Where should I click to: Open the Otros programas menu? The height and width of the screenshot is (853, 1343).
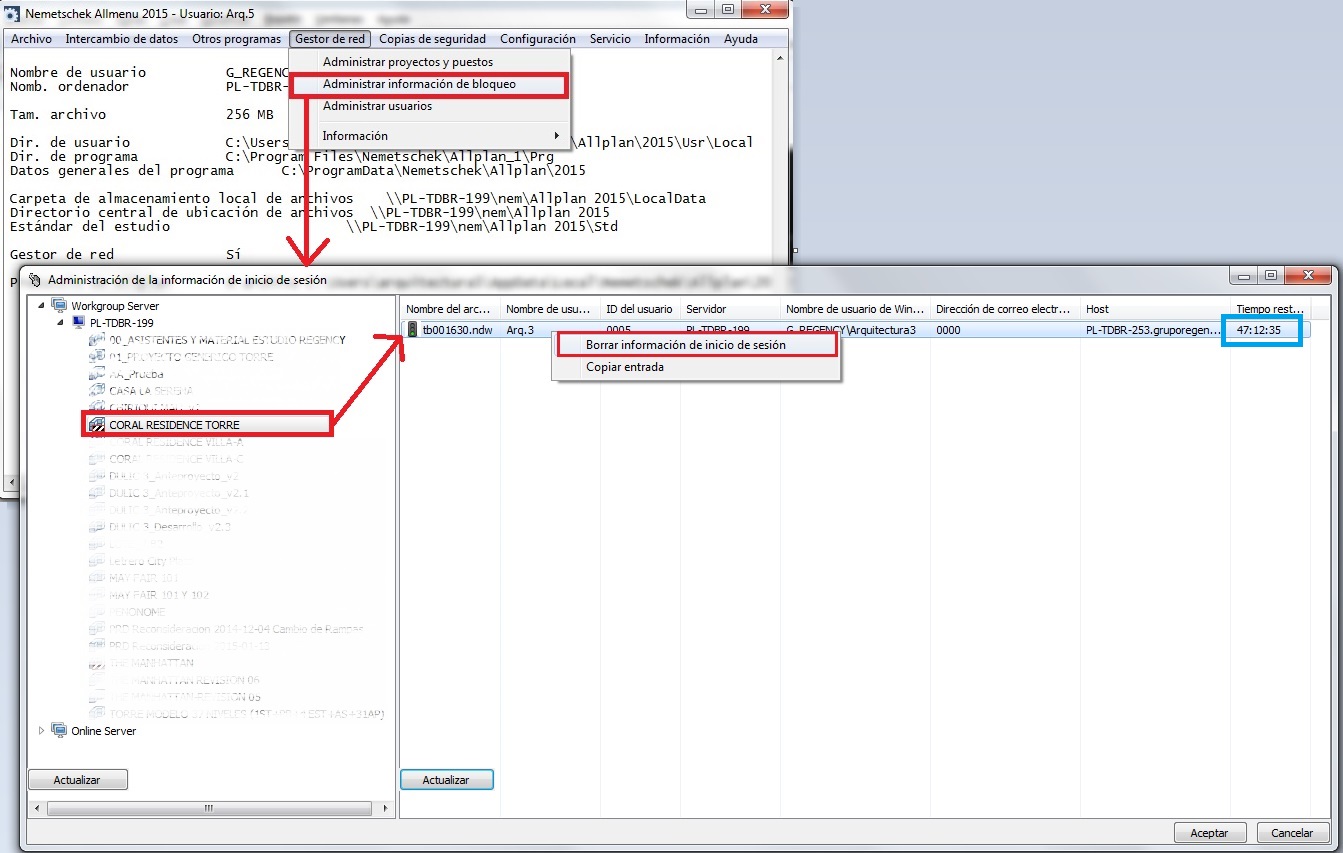click(236, 39)
